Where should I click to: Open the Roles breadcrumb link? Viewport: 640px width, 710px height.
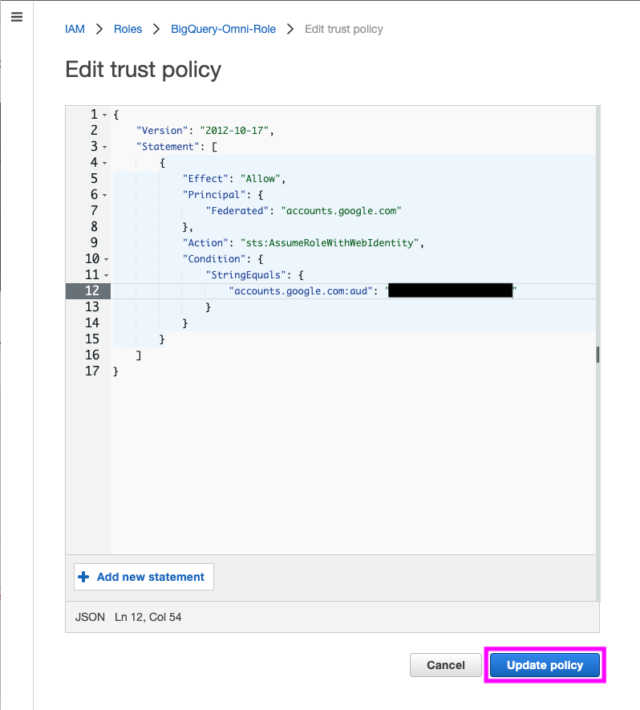(128, 29)
